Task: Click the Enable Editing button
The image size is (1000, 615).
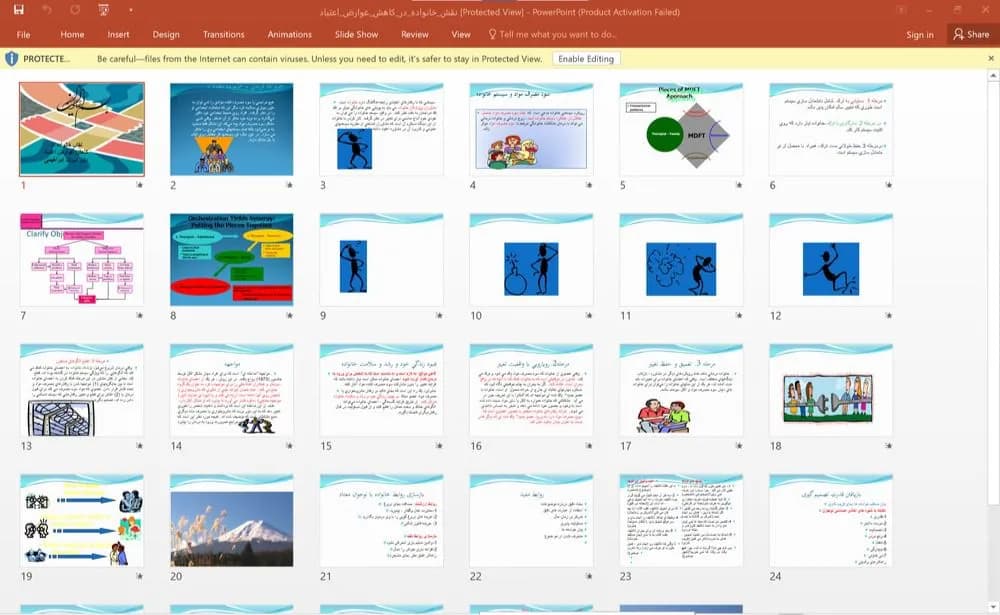Action: click(586, 59)
